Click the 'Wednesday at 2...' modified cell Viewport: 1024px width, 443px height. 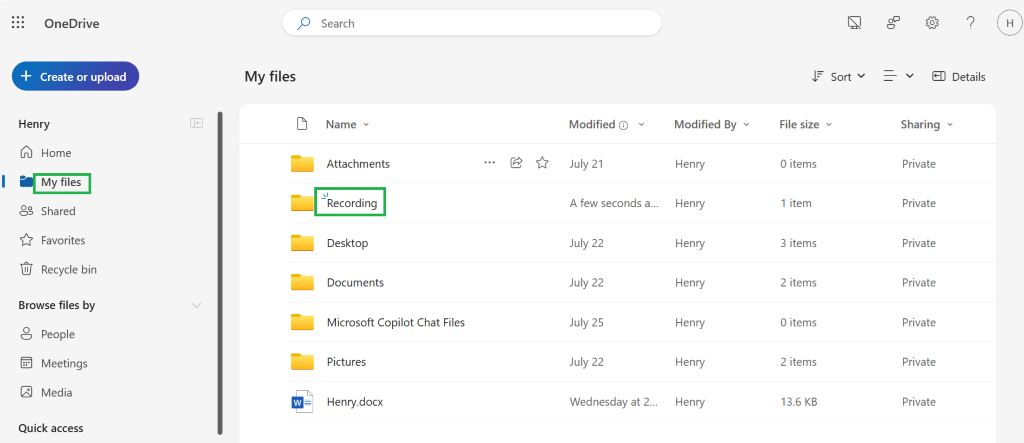pos(615,402)
